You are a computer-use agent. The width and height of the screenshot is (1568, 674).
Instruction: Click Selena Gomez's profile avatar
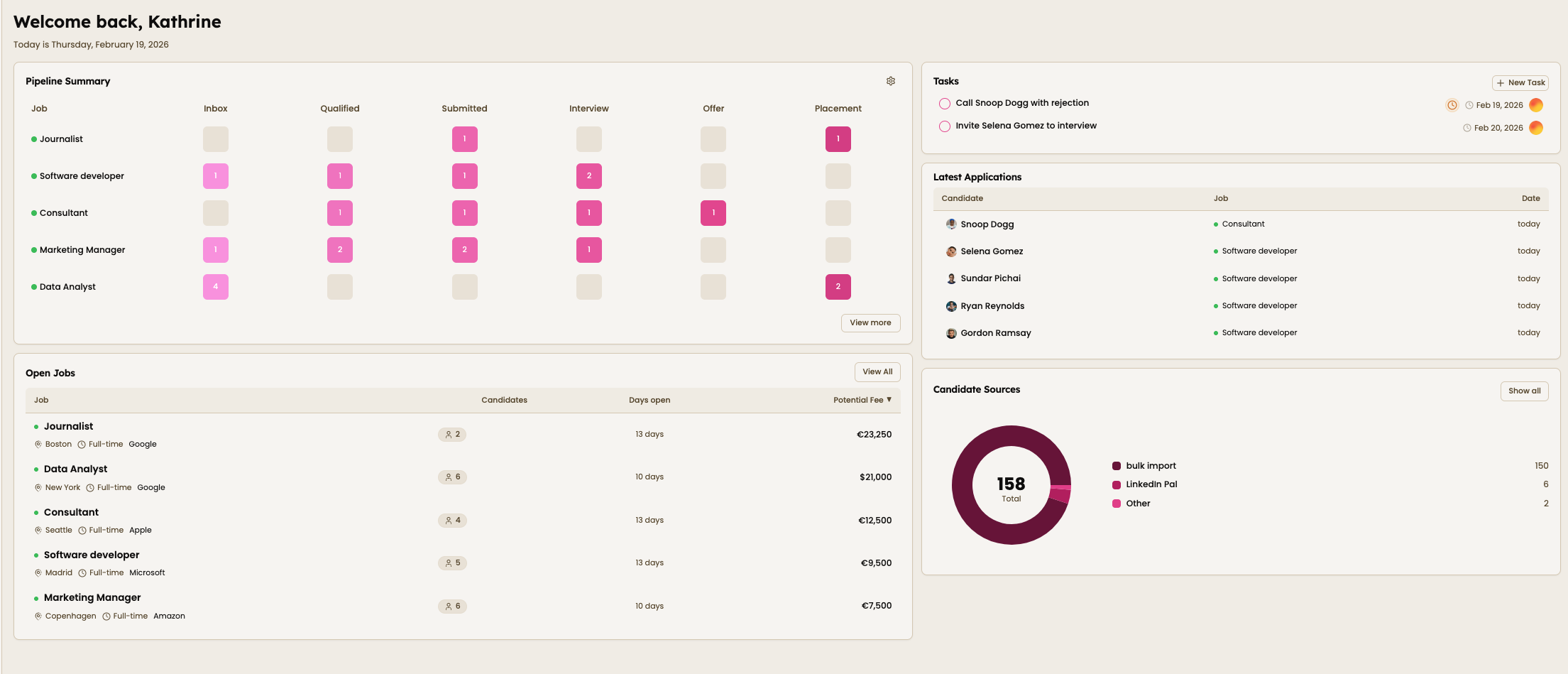[951, 251]
